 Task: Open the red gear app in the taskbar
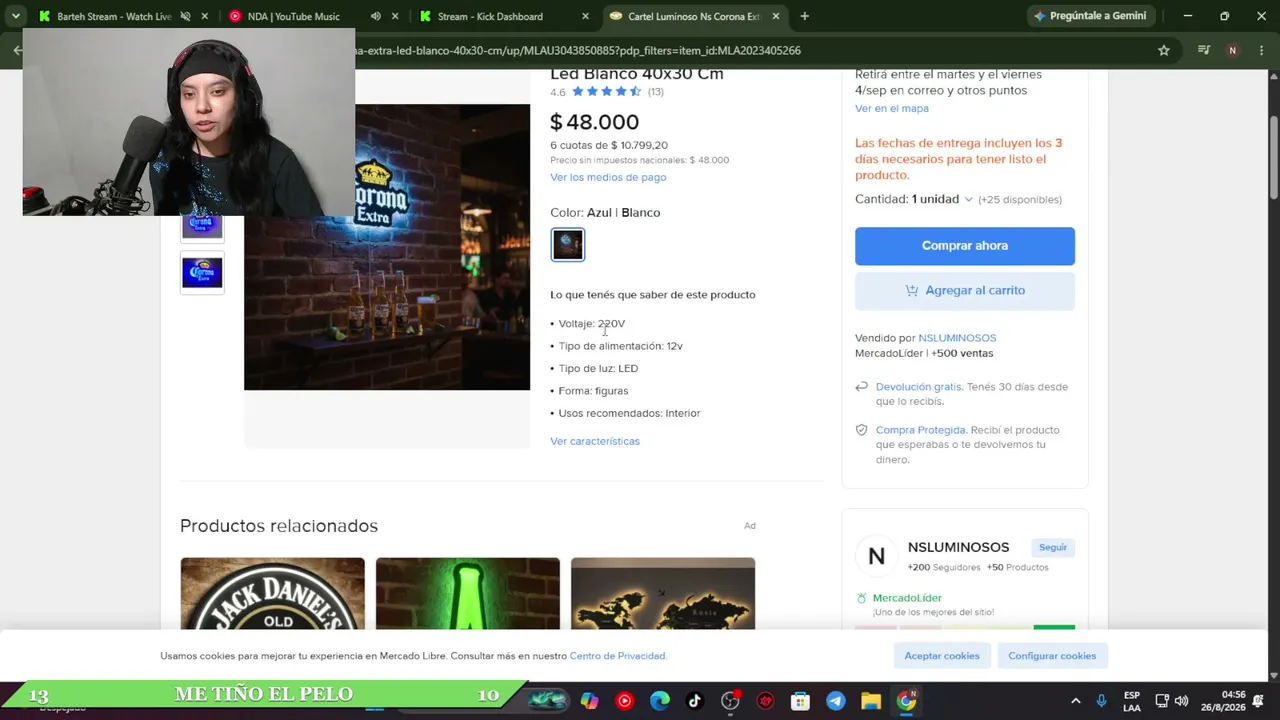click(x=766, y=701)
